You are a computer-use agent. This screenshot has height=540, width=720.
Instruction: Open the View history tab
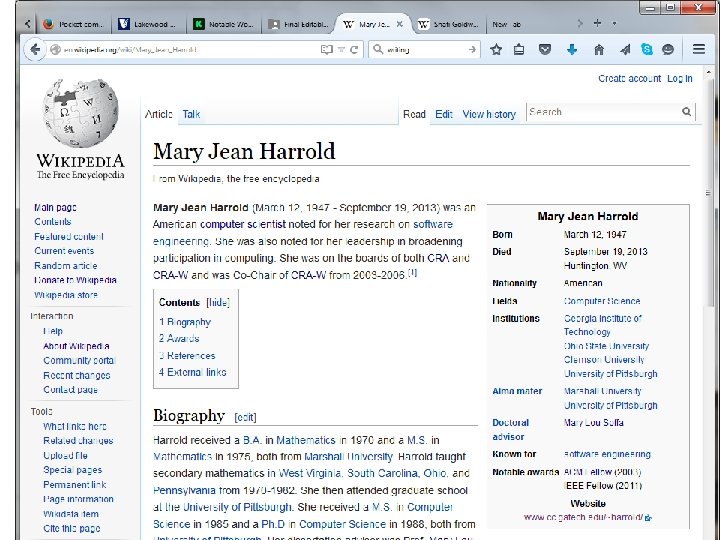coord(489,114)
